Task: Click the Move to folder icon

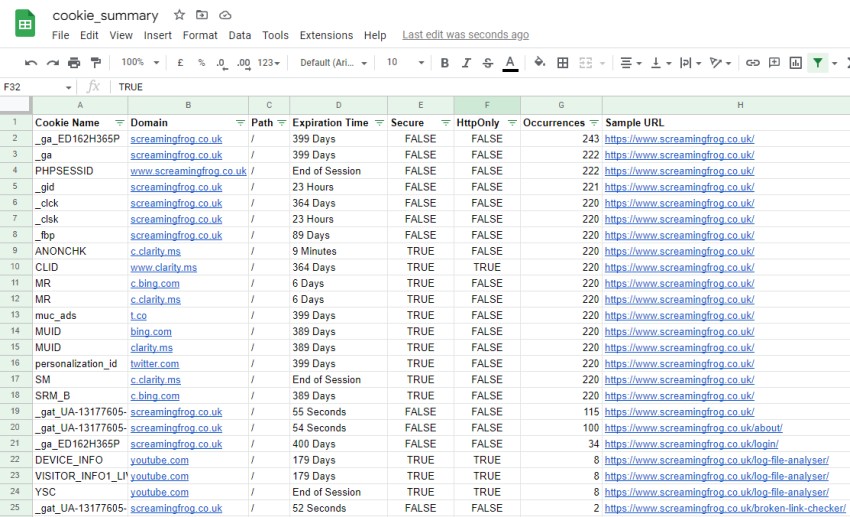Action: [202, 15]
